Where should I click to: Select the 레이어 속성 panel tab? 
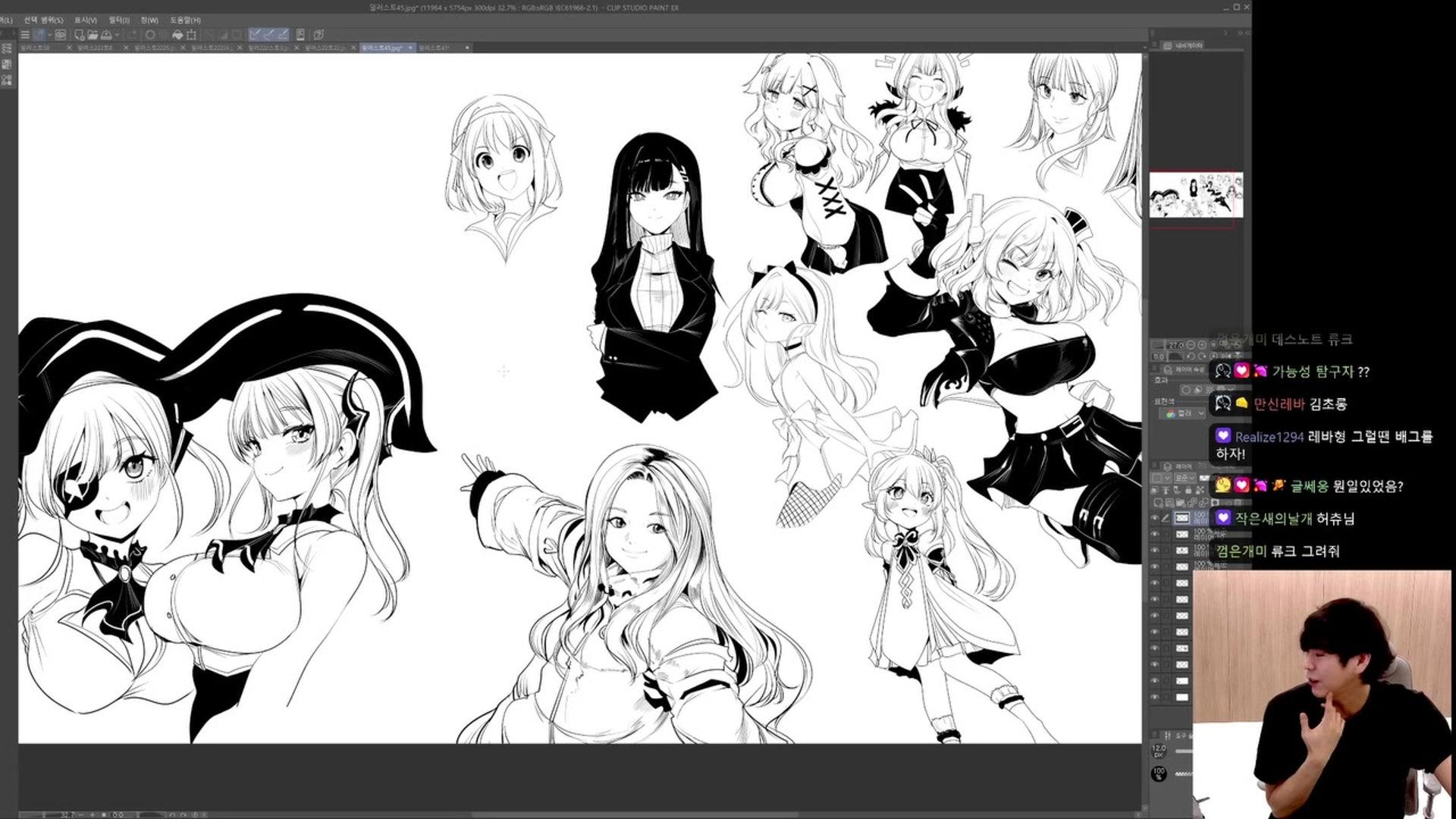click(1185, 369)
